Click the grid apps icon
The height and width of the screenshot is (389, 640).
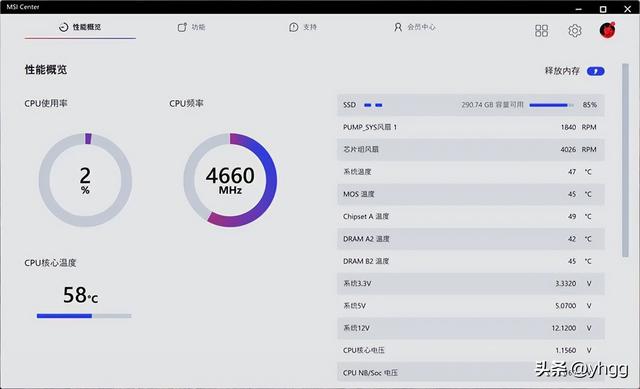[x=541, y=31]
